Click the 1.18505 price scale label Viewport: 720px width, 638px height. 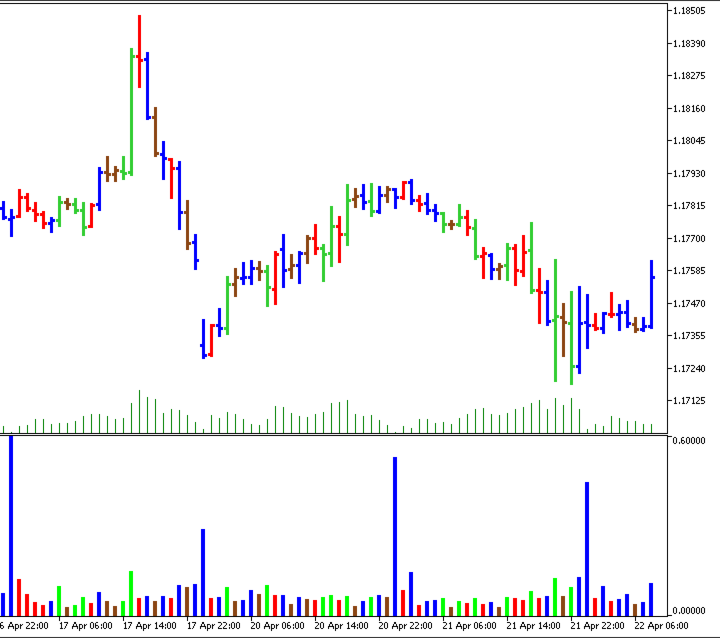point(689,11)
